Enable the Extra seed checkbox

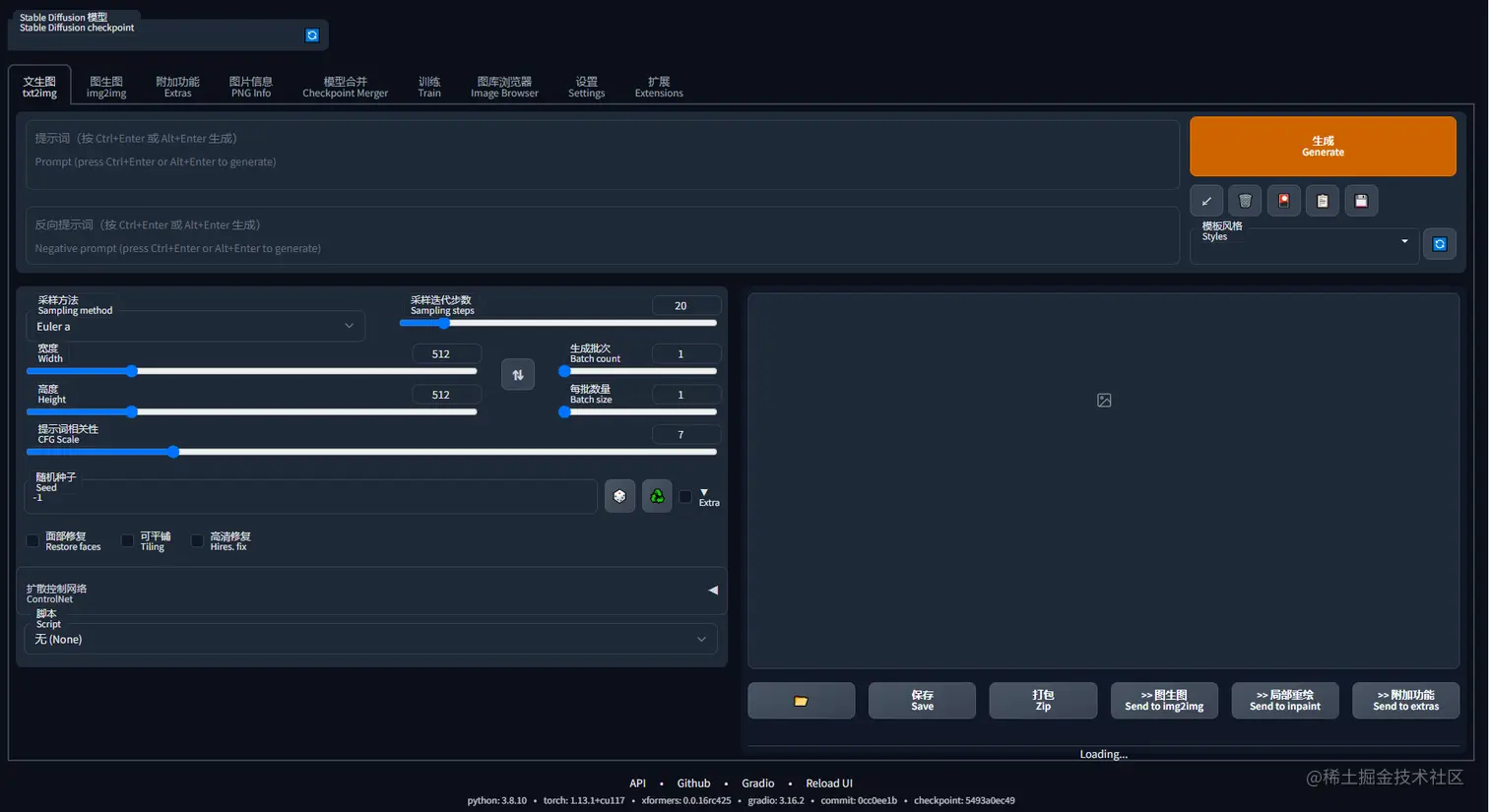pyautogui.click(x=685, y=497)
